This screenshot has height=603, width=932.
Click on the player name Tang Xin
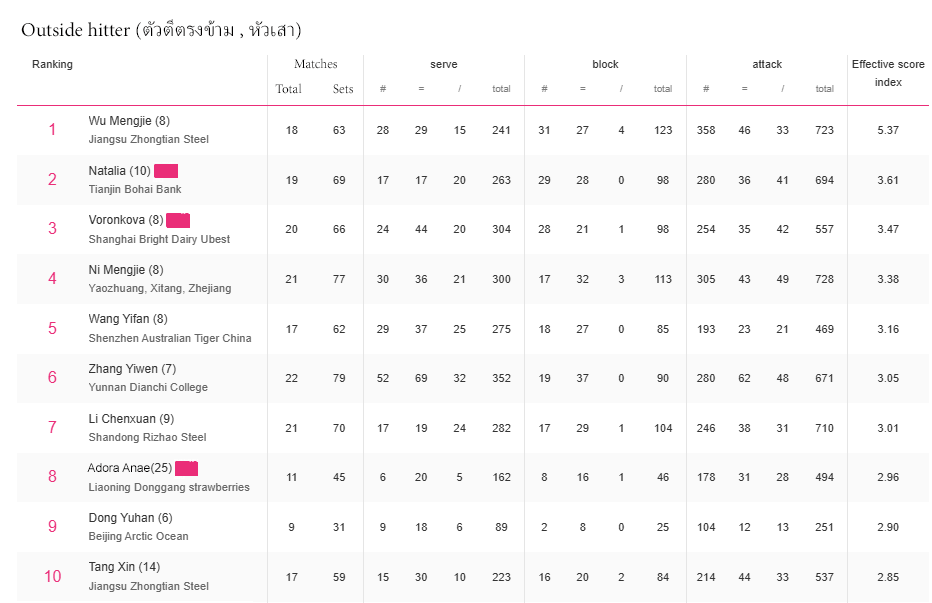[x=124, y=568]
